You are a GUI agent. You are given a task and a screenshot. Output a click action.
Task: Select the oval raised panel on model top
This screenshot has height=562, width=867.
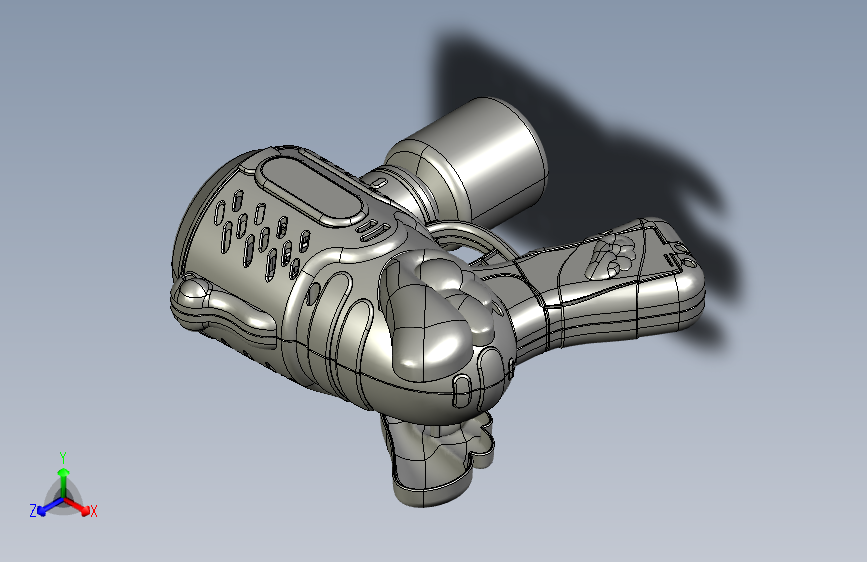(x=314, y=191)
